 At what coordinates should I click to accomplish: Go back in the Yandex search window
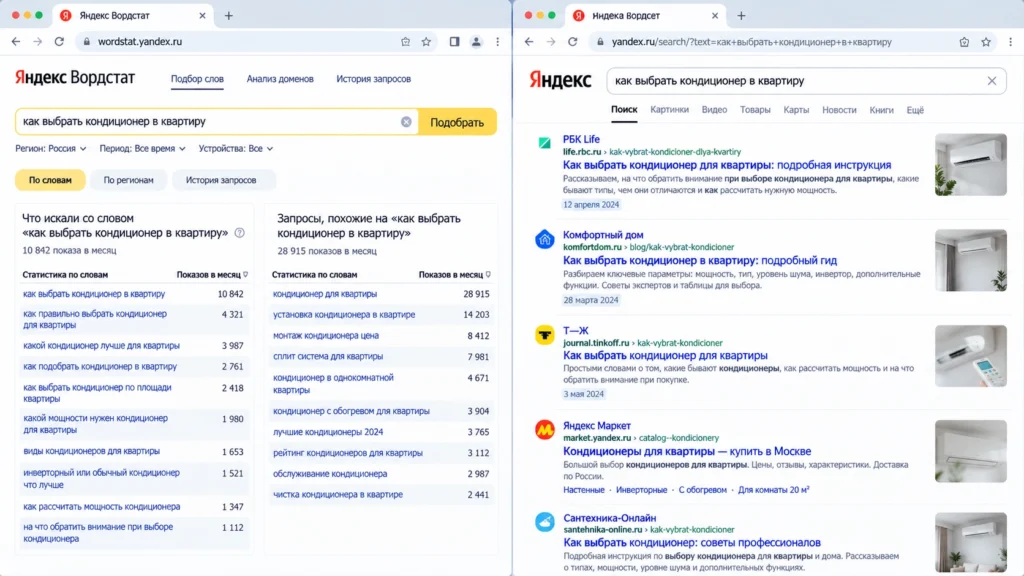pyautogui.click(x=529, y=42)
